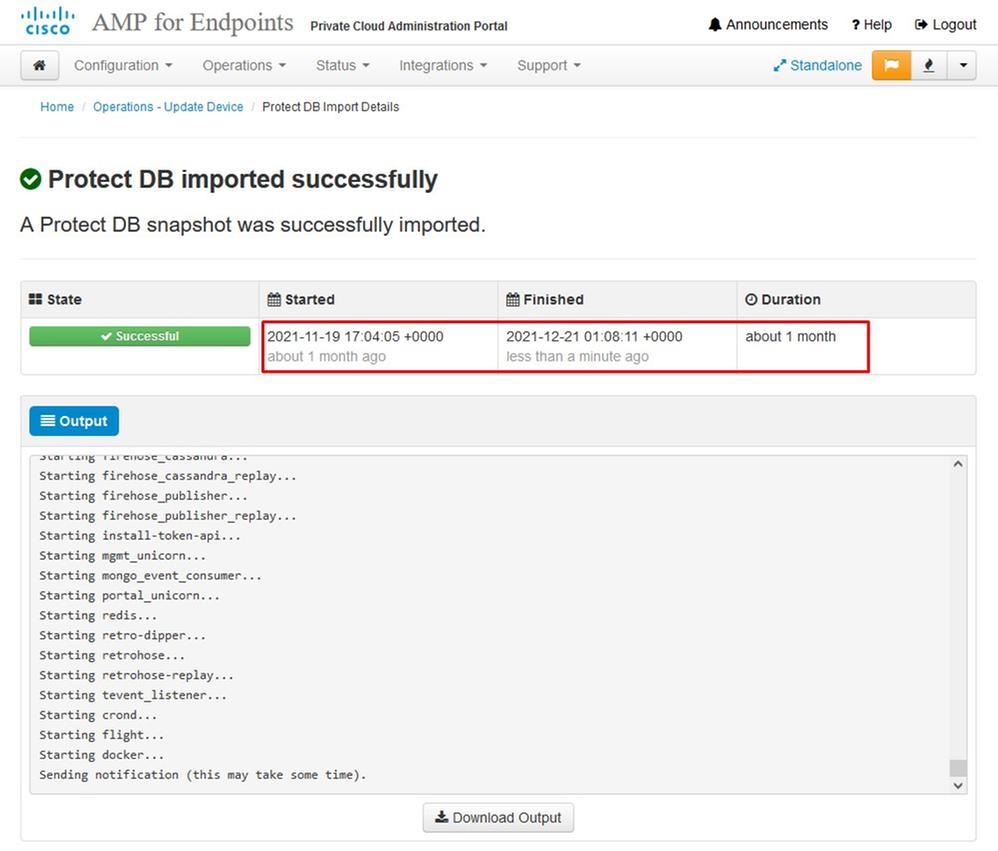Click the 'less than a minute ago' text
The width and height of the screenshot is (998, 851).
pyautogui.click(x=577, y=356)
